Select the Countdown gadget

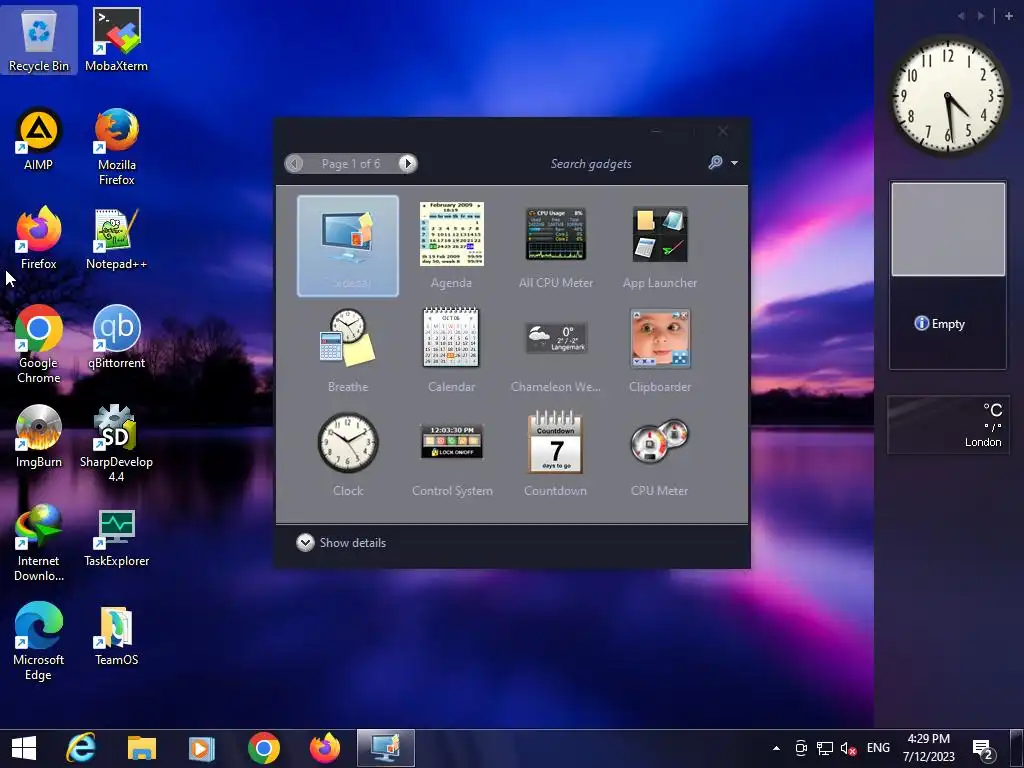pos(556,453)
